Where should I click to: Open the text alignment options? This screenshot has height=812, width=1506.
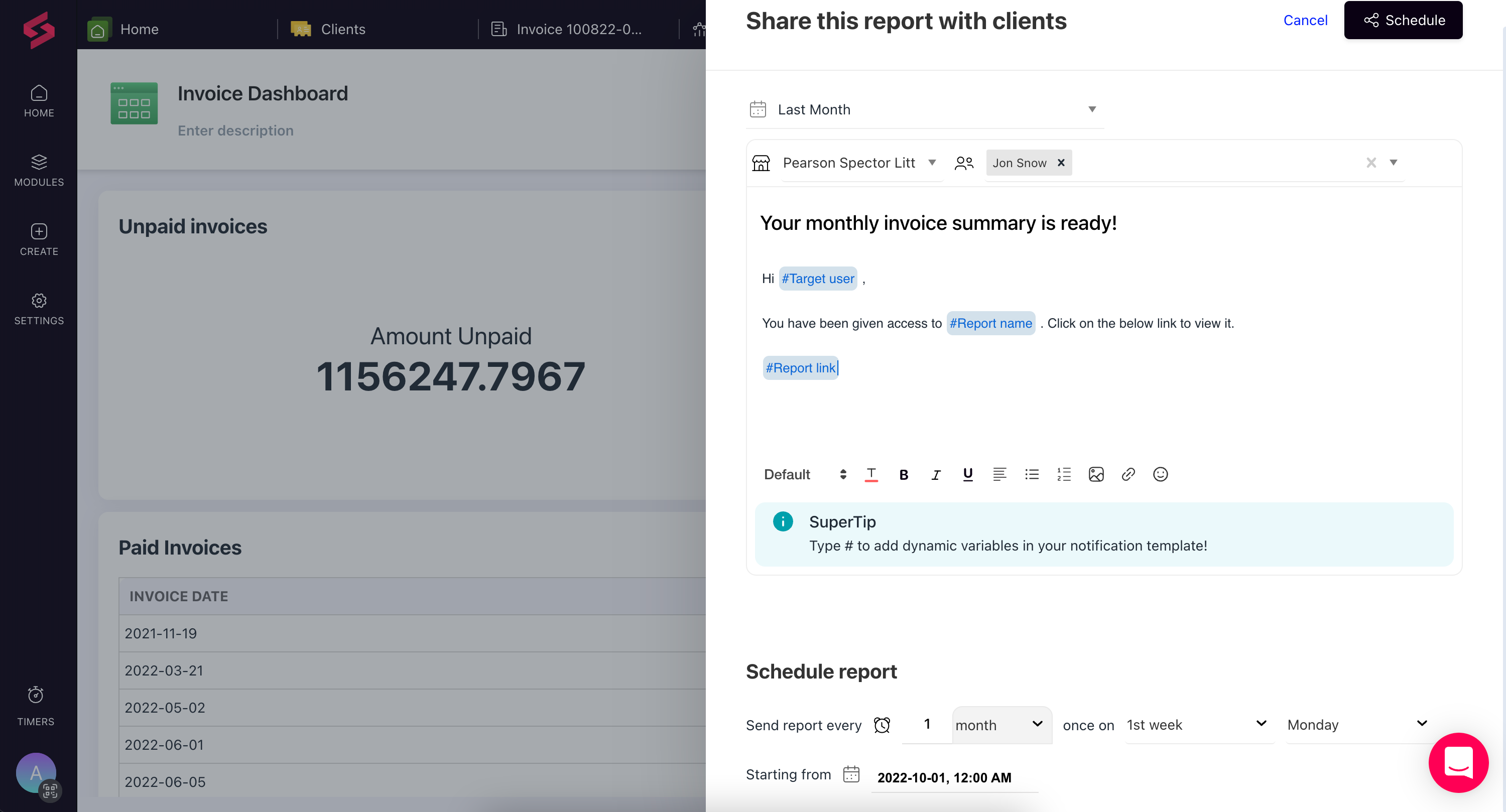point(999,475)
